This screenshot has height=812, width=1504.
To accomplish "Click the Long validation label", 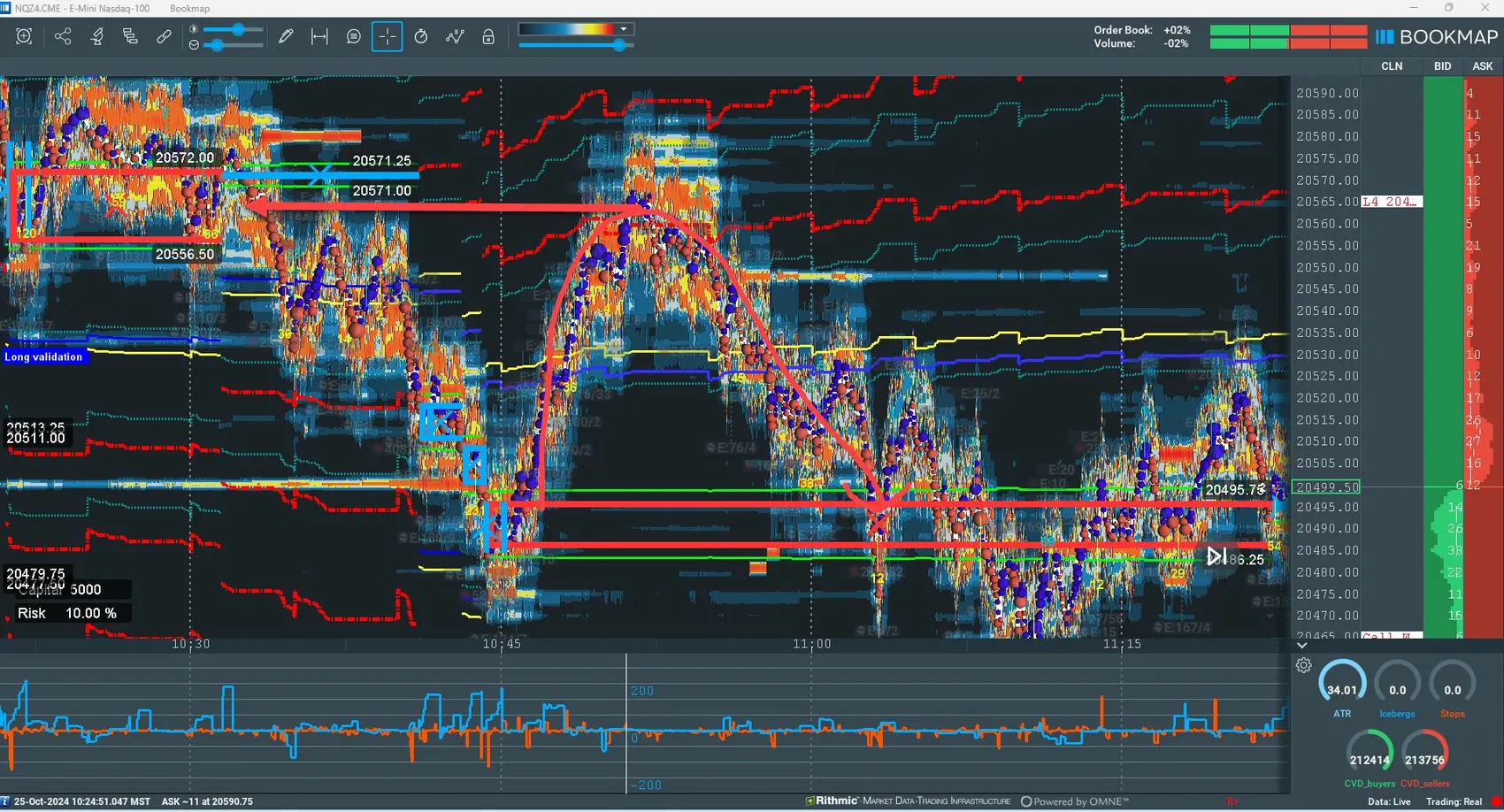I will (43, 356).
